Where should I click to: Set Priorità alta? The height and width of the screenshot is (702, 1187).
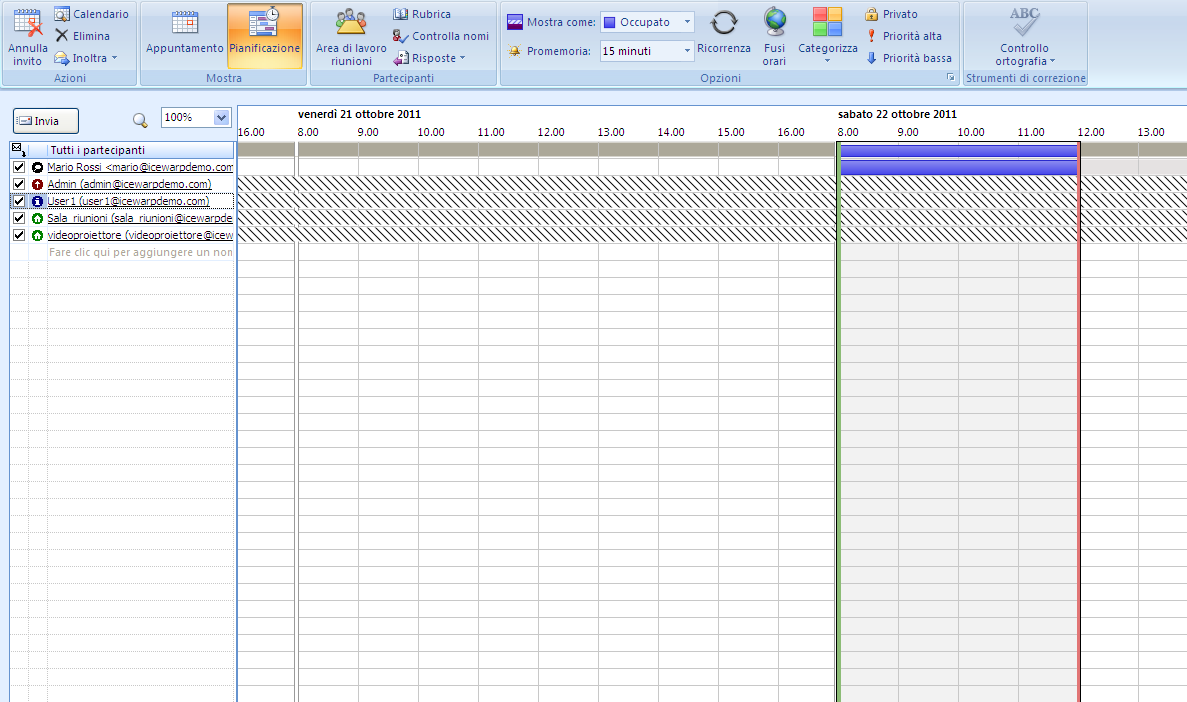(903, 36)
